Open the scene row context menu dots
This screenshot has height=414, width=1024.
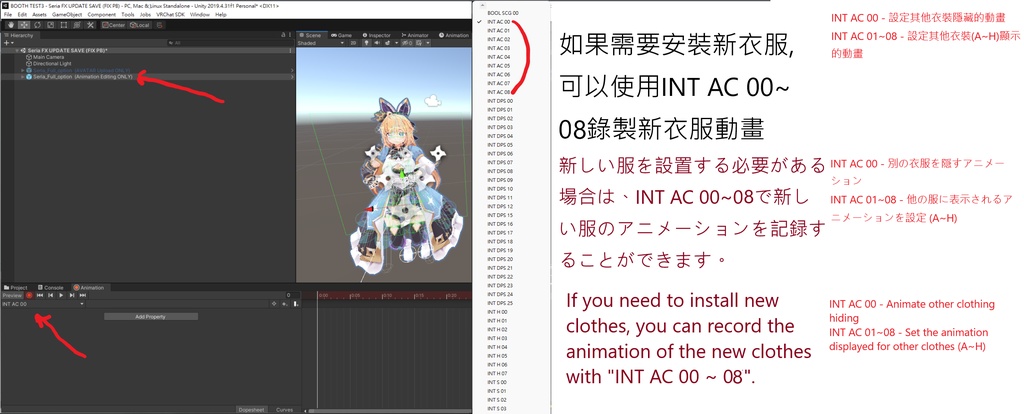(x=290, y=50)
